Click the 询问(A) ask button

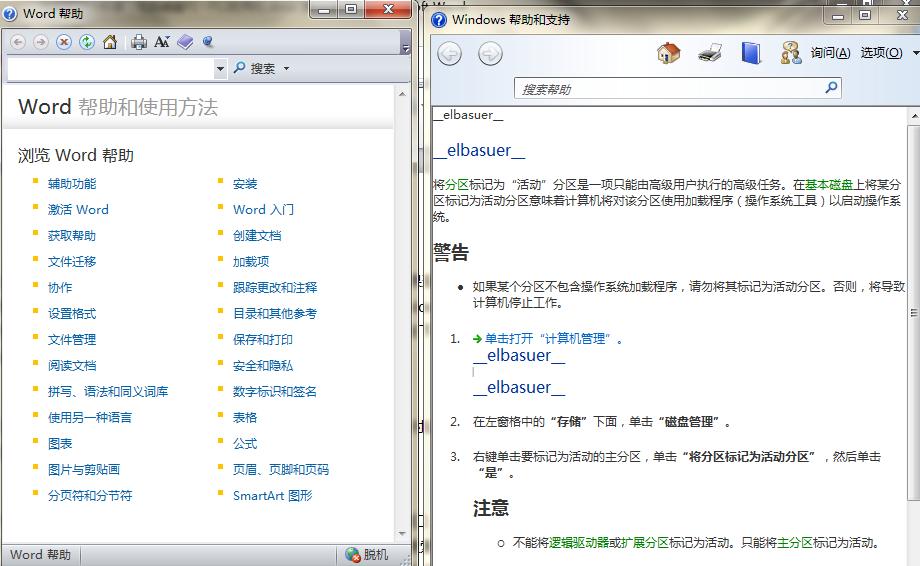click(x=830, y=53)
